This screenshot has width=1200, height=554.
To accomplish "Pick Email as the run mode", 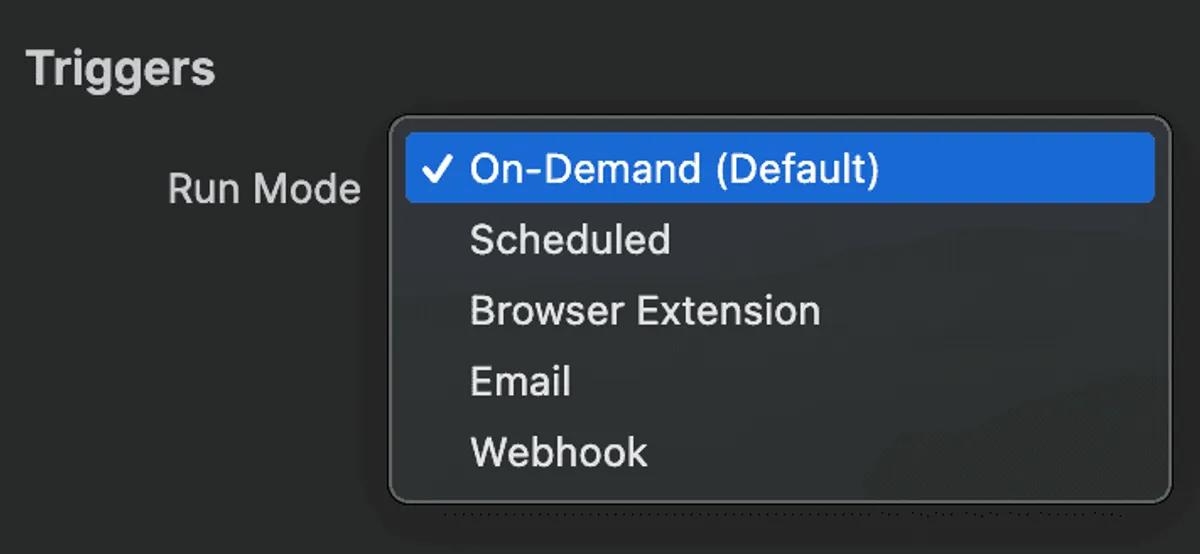I will 520,382.
